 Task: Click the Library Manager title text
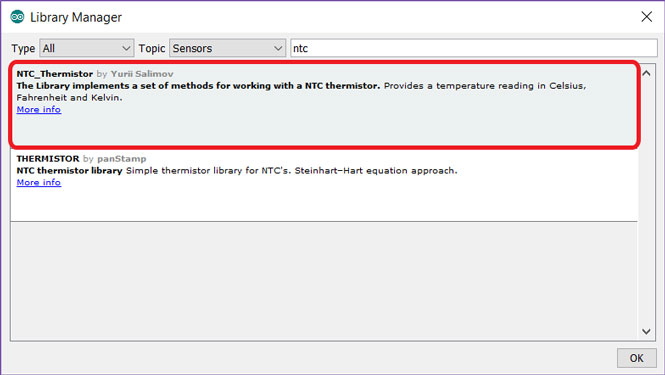coord(76,17)
